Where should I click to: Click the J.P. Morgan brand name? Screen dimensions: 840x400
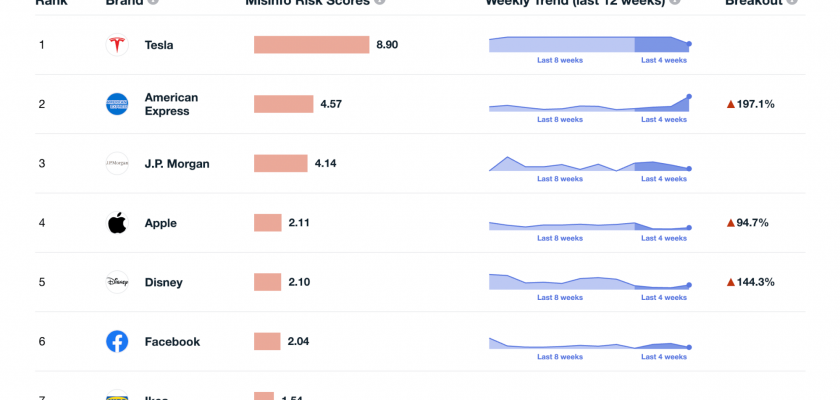coord(177,163)
